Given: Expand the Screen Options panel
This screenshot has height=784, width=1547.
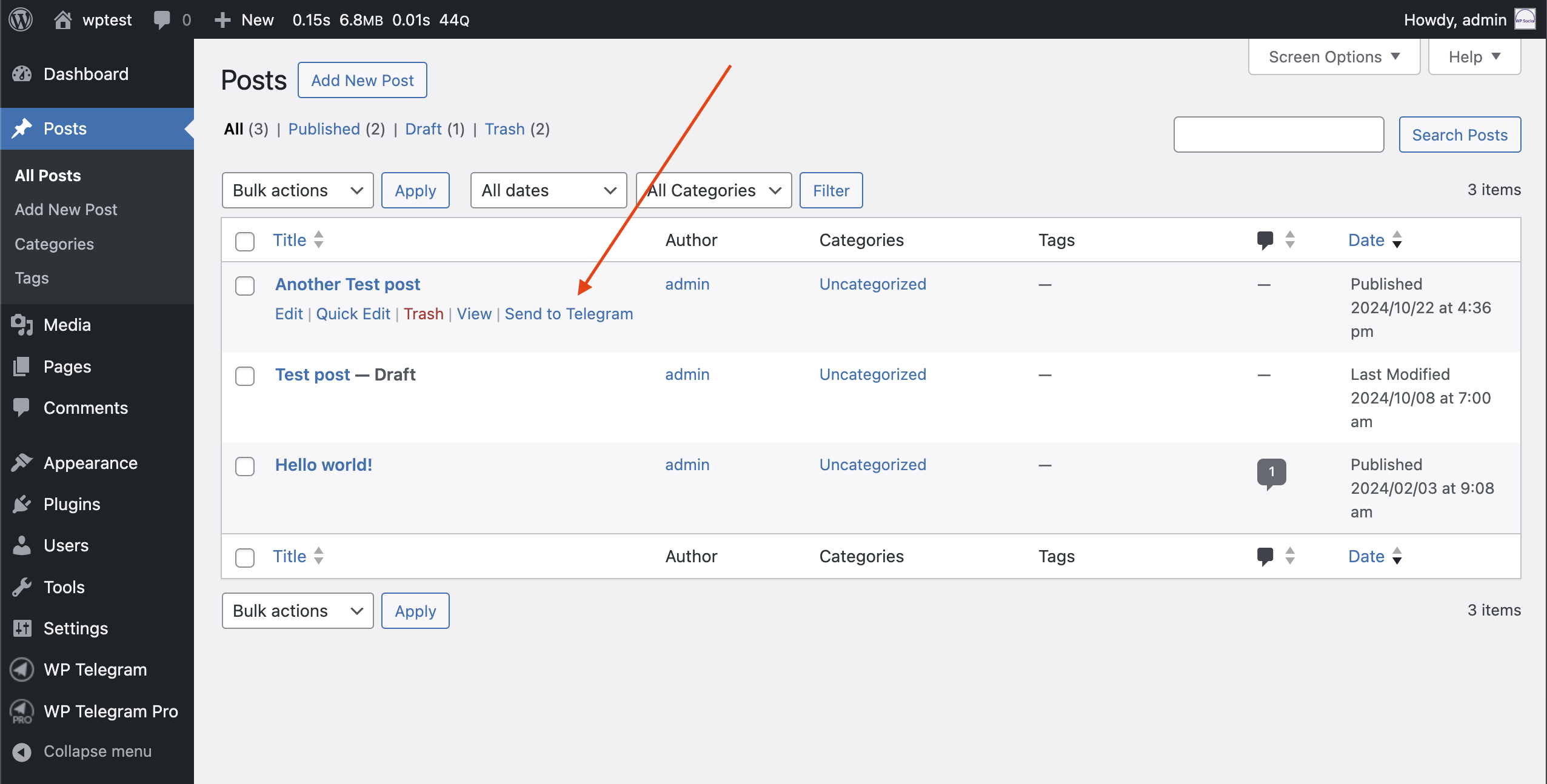Looking at the screenshot, I should point(1334,57).
